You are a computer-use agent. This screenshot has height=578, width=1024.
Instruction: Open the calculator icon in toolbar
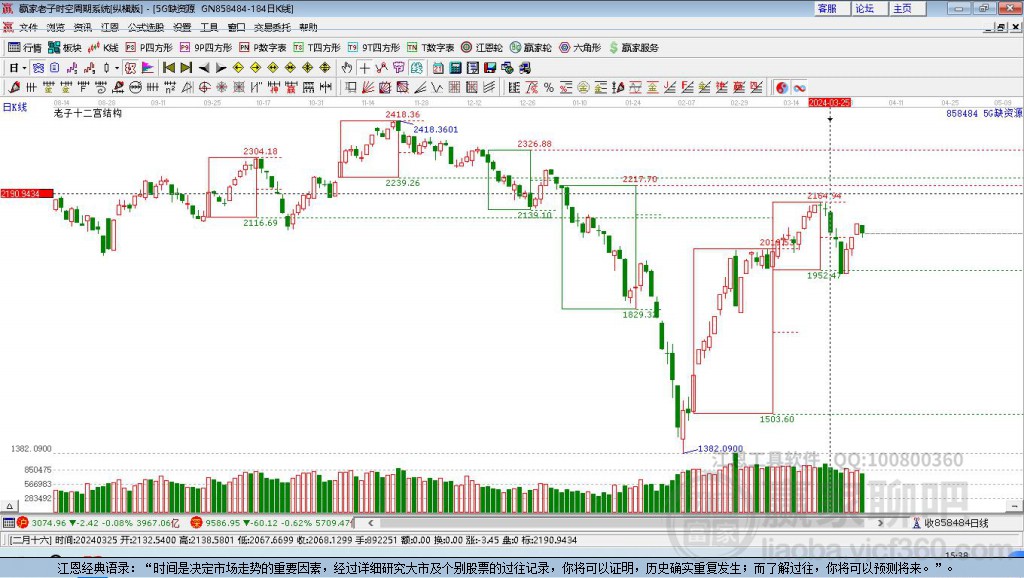[x=455, y=68]
